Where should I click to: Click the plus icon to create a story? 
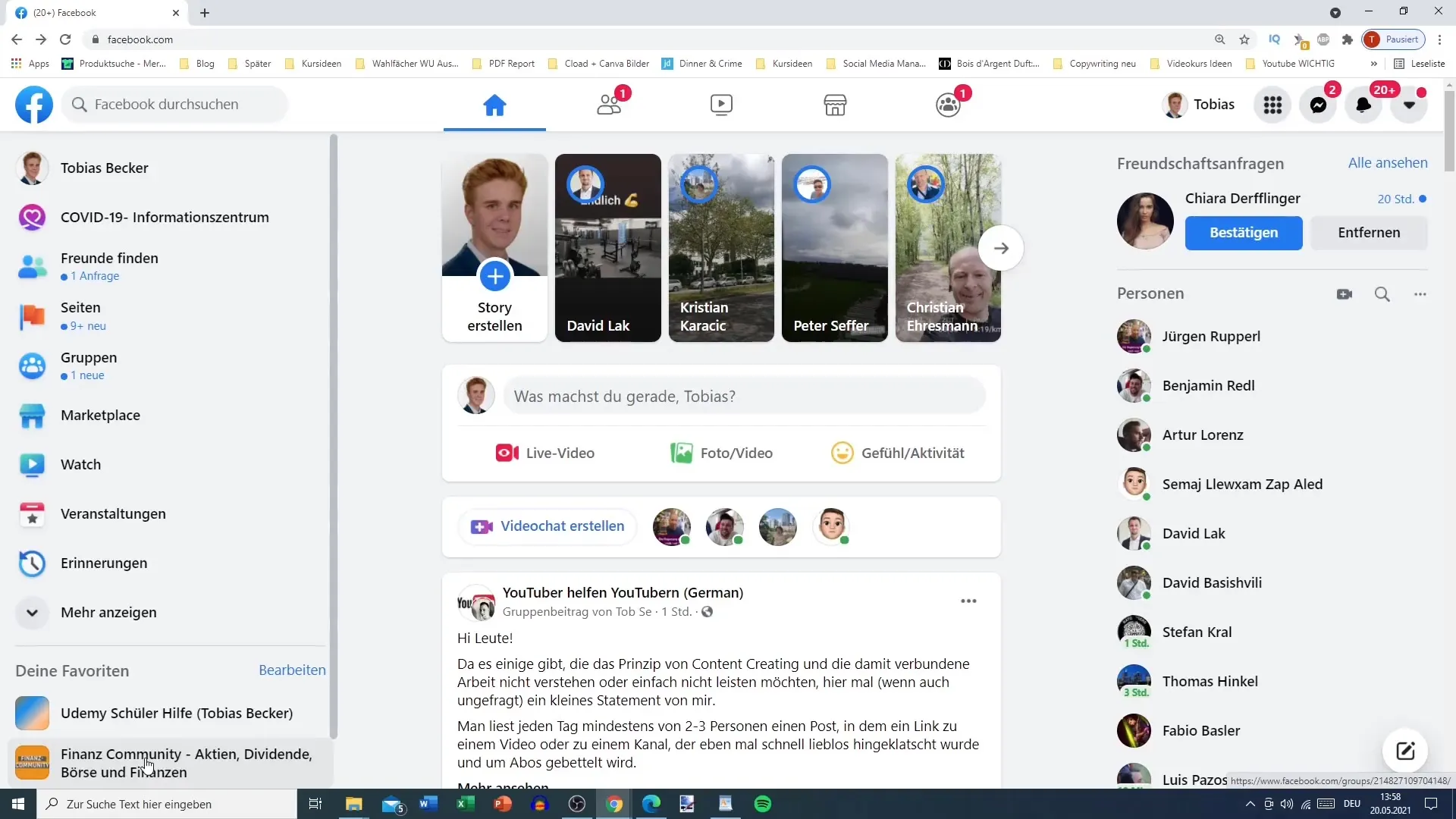pos(494,276)
